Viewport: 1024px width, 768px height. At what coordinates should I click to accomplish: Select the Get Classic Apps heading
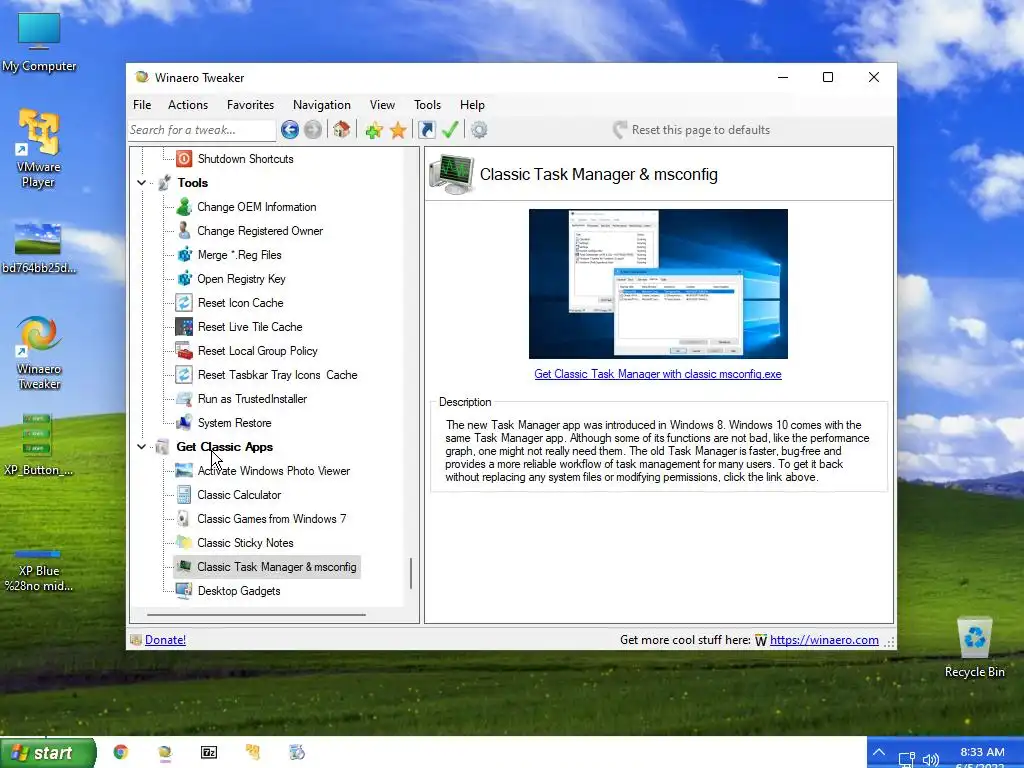click(x=225, y=447)
